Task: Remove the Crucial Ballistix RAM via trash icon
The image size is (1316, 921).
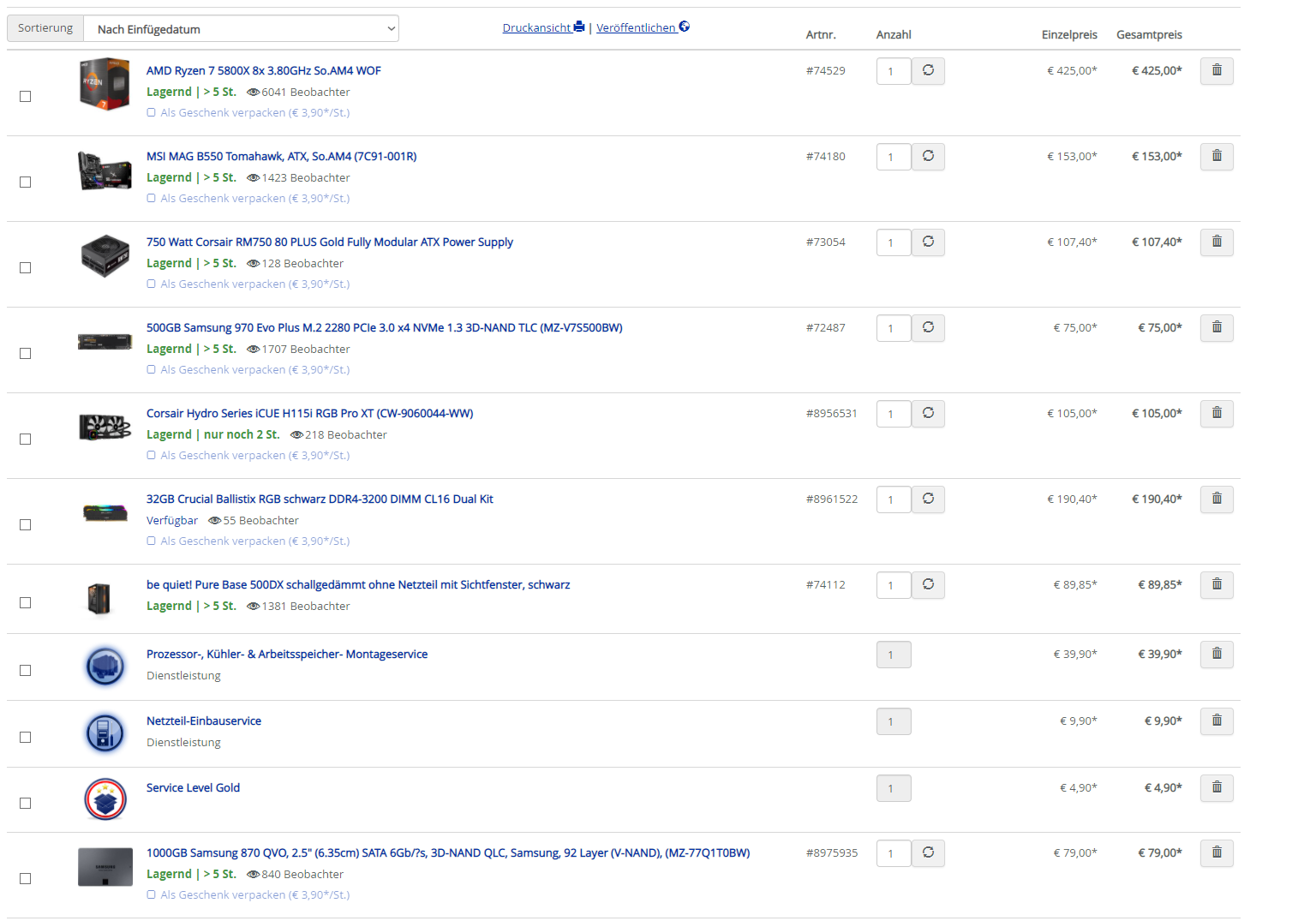Action: pyautogui.click(x=1217, y=499)
